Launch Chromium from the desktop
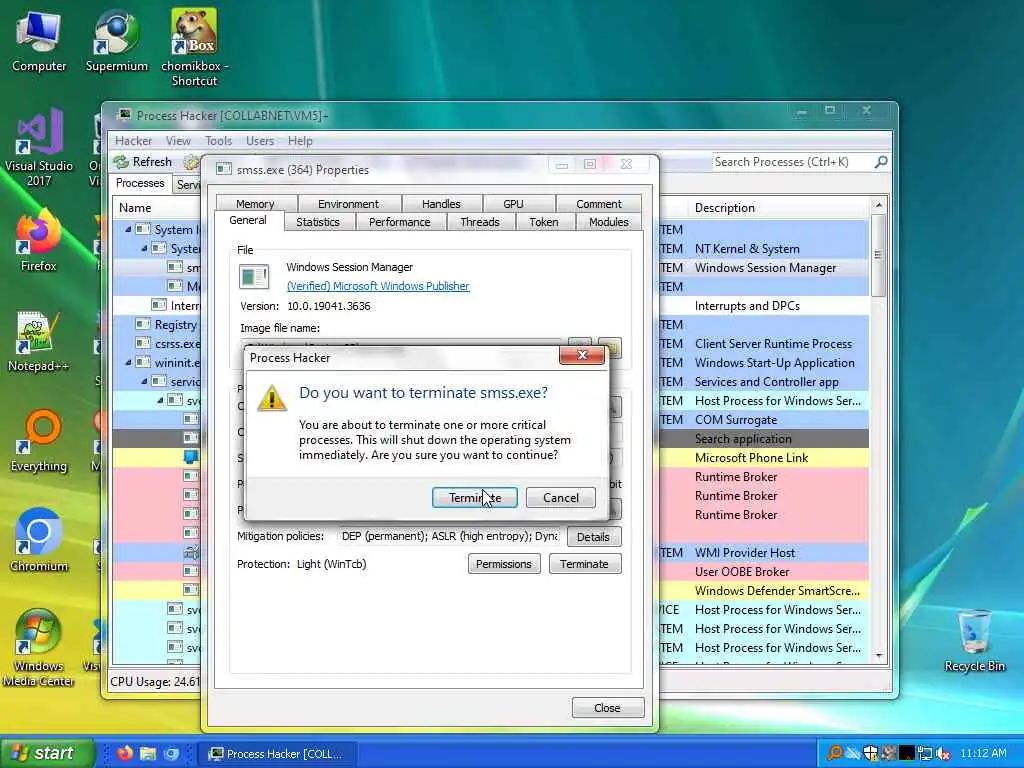Screen dimensions: 1024x768 click(39, 541)
